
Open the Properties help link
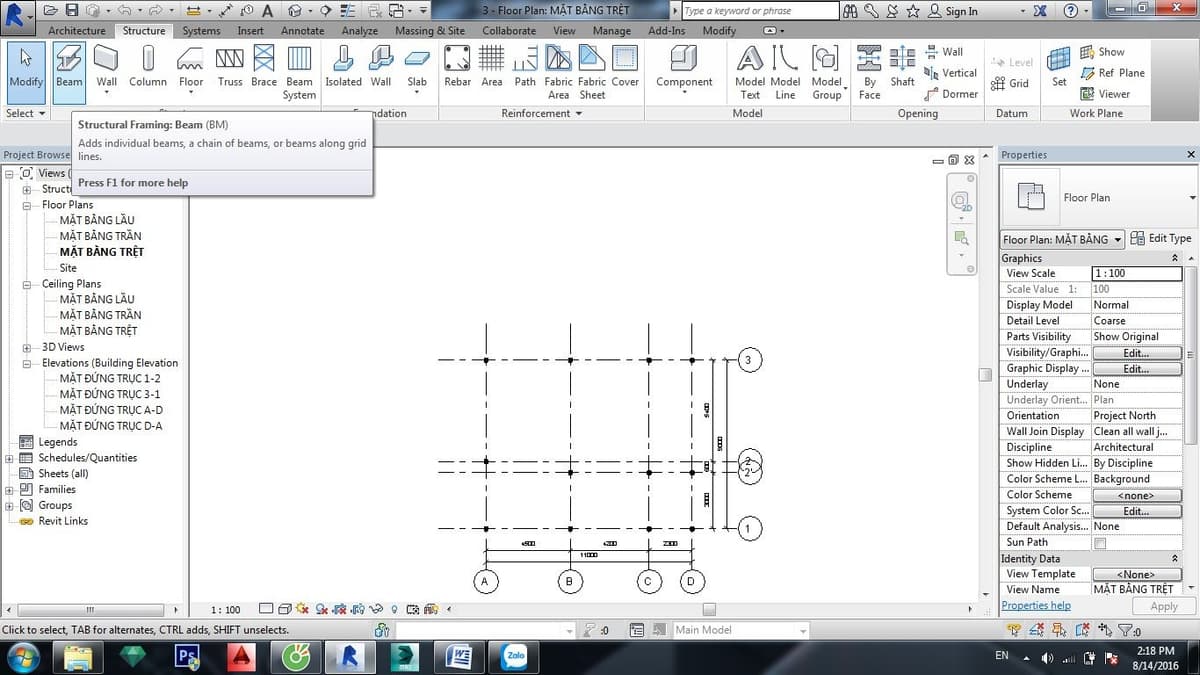pos(1035,606)
